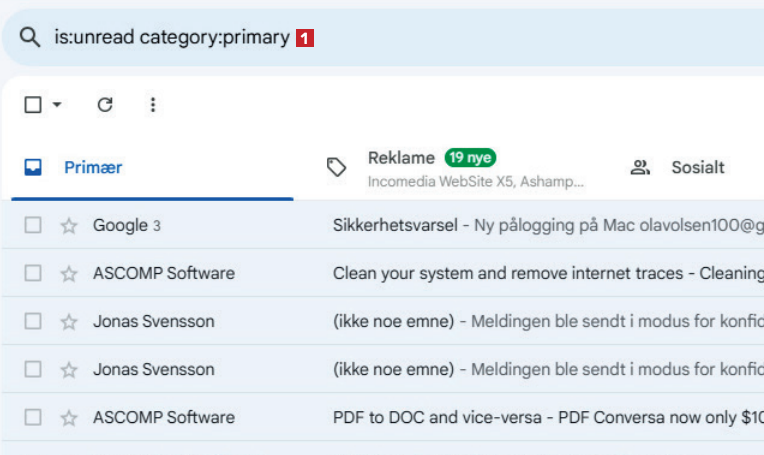The height and width of the screenshot is (455, 764).
Task: Check the first Jonas Svensson email checkbox
Action: tap(33, 322)
